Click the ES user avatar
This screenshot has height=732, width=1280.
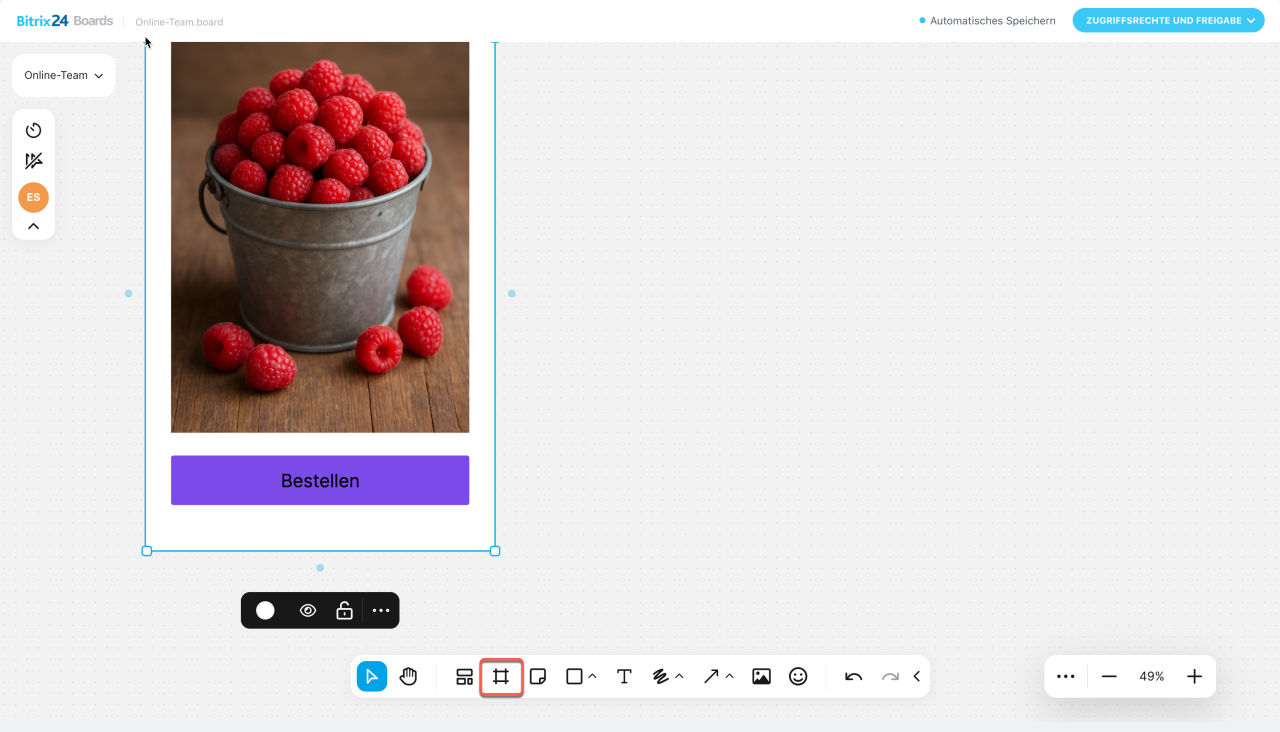(34, 197)
